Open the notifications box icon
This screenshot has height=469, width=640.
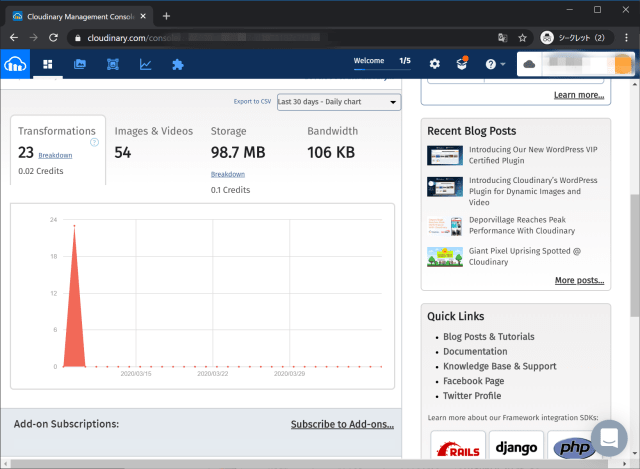[x=462, y=63]
